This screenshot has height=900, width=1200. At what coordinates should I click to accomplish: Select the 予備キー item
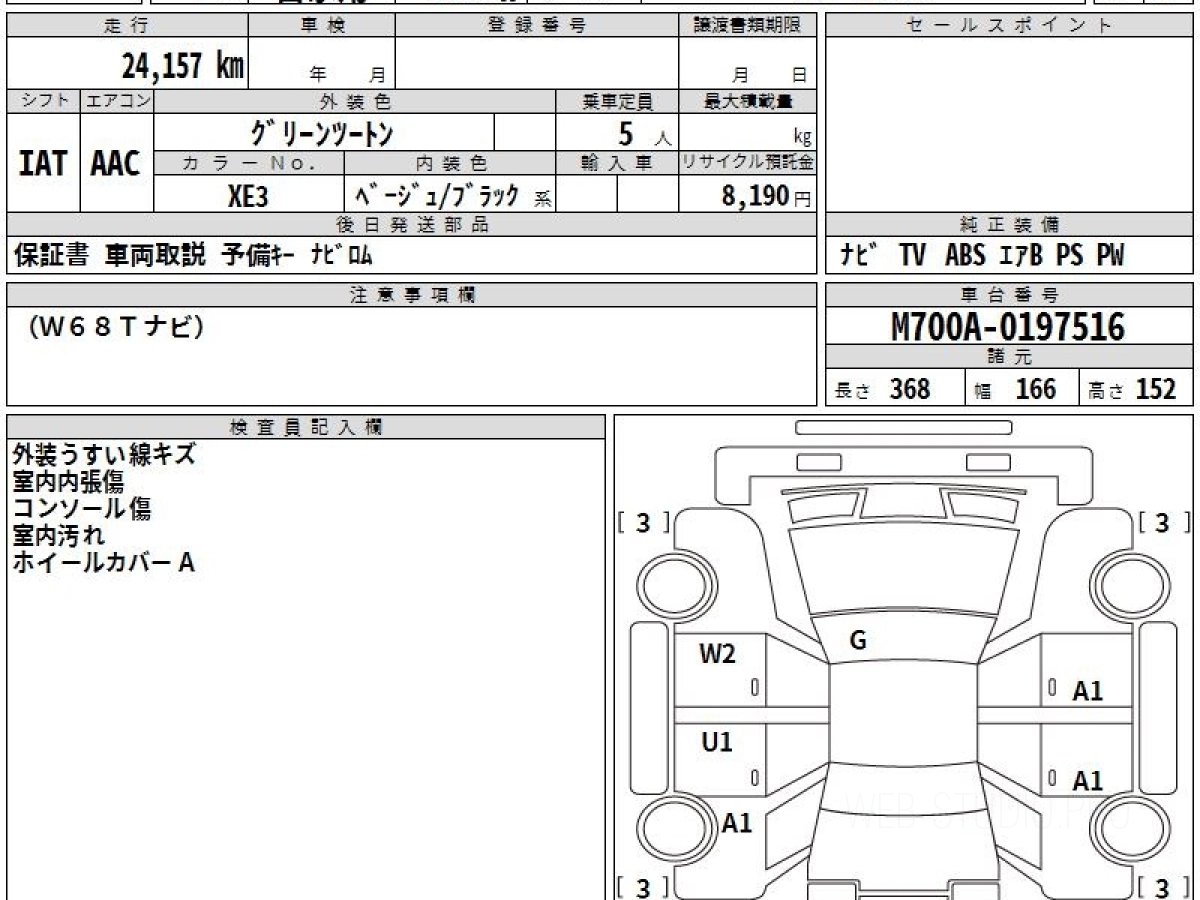[256, 255]
